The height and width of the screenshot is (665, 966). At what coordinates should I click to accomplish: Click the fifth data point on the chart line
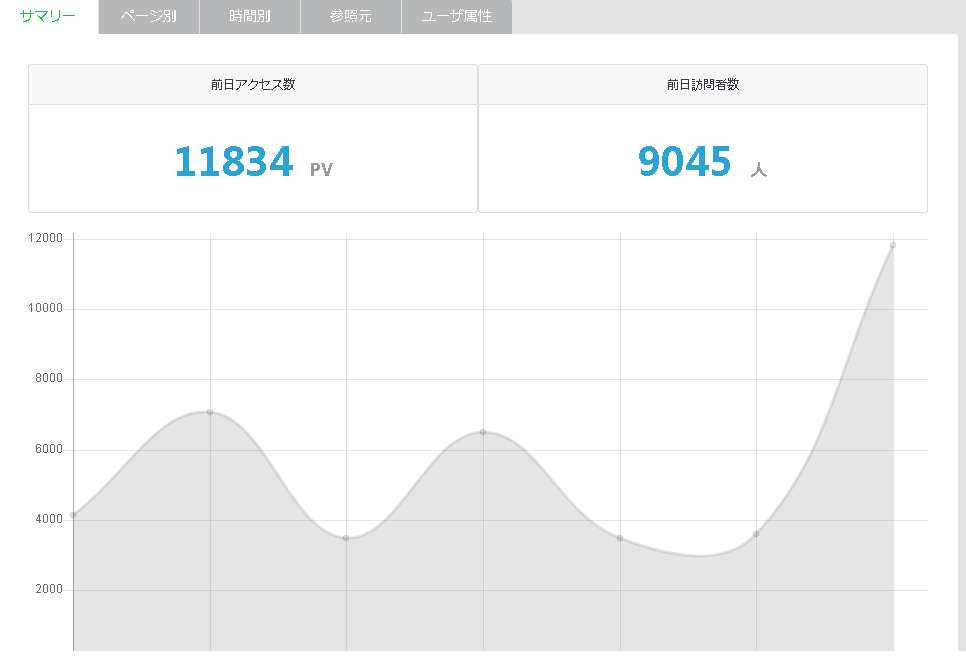click(620, 538)
